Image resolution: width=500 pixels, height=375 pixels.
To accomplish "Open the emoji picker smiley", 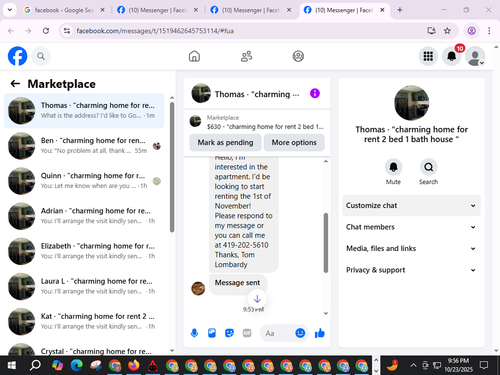I will [300, 333].
